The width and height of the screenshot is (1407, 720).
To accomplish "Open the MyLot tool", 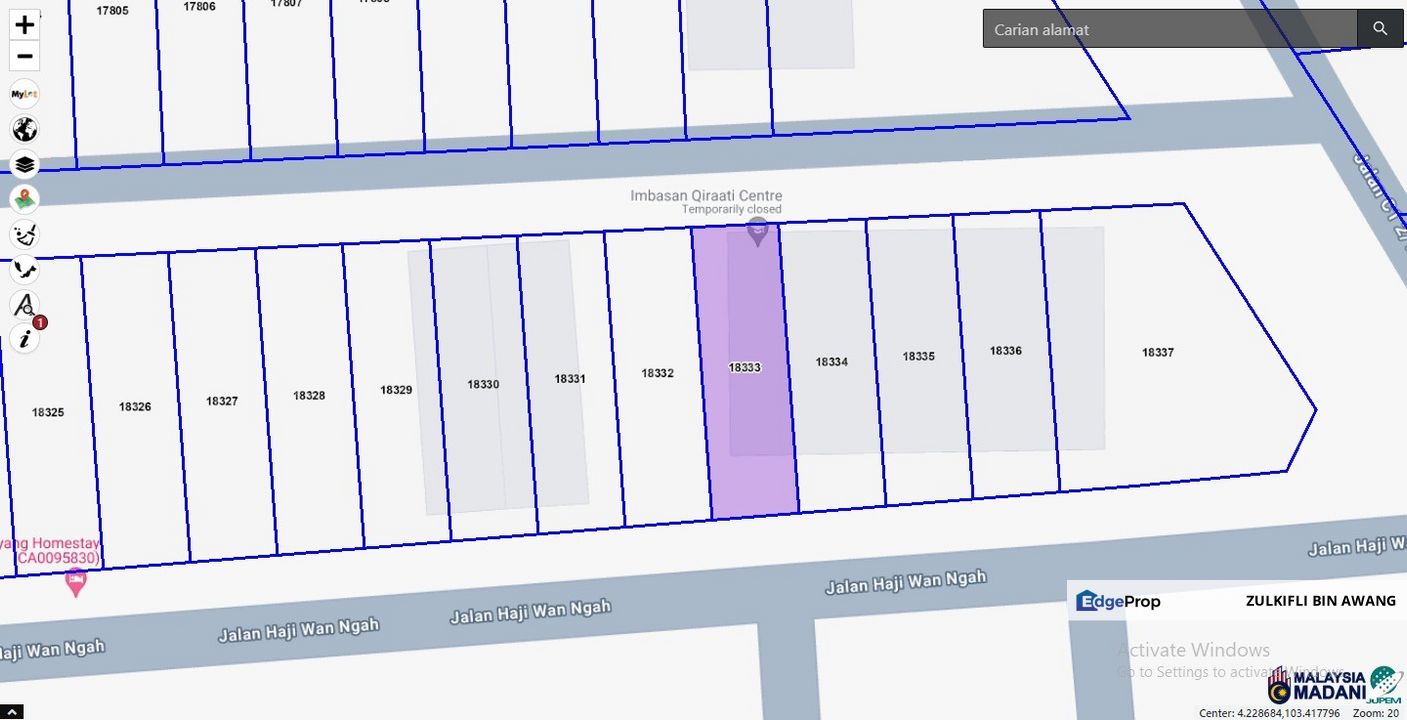I will [25, 94].
